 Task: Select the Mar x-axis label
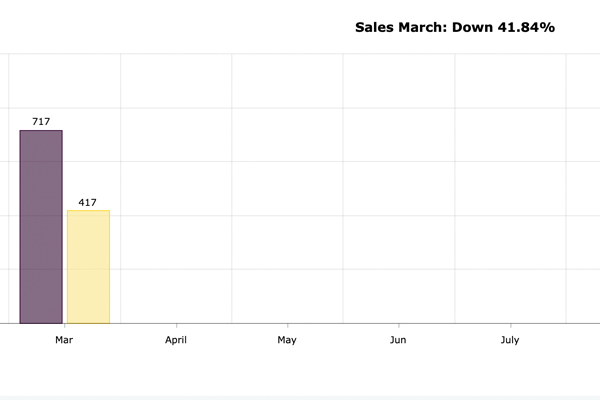click(x=64, y=340)
